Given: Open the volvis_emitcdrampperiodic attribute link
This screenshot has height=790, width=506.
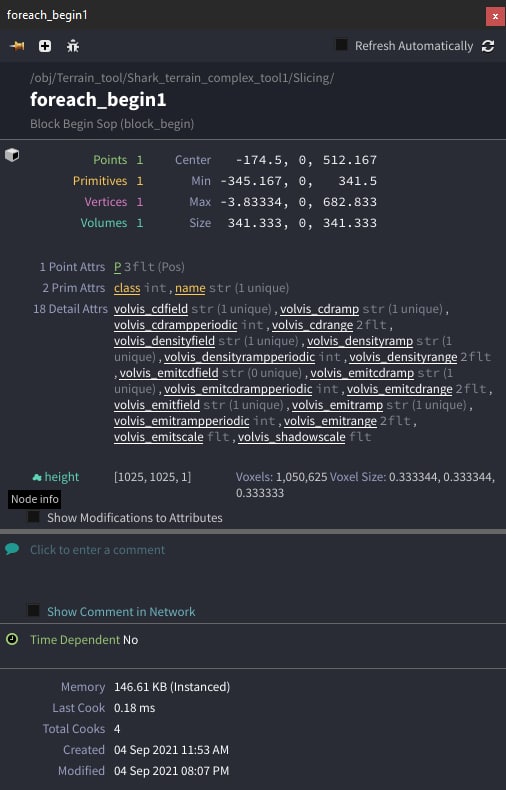Looking at the screenshot, I should (x=238, y=389).
